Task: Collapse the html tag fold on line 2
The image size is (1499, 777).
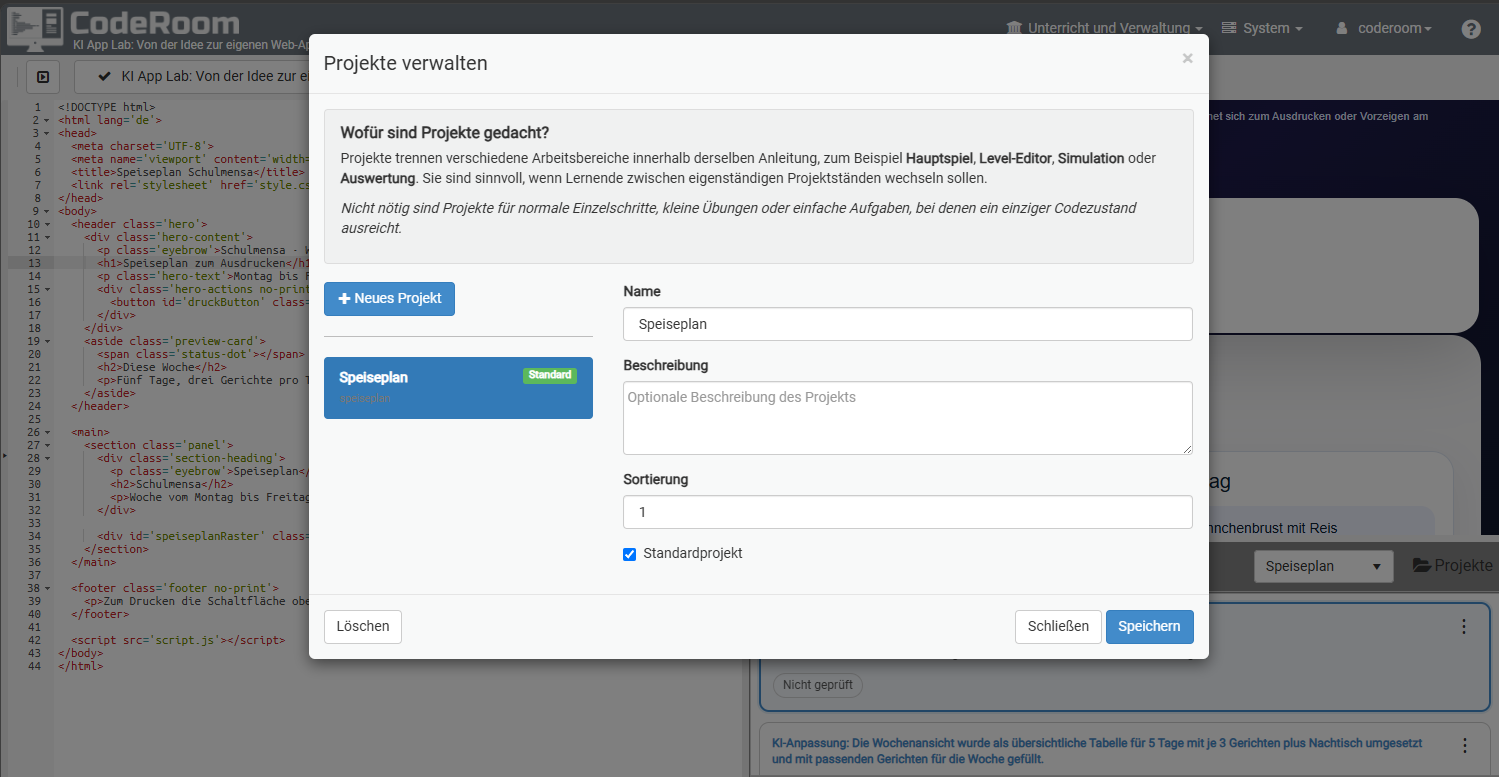Action: point(47,120)
